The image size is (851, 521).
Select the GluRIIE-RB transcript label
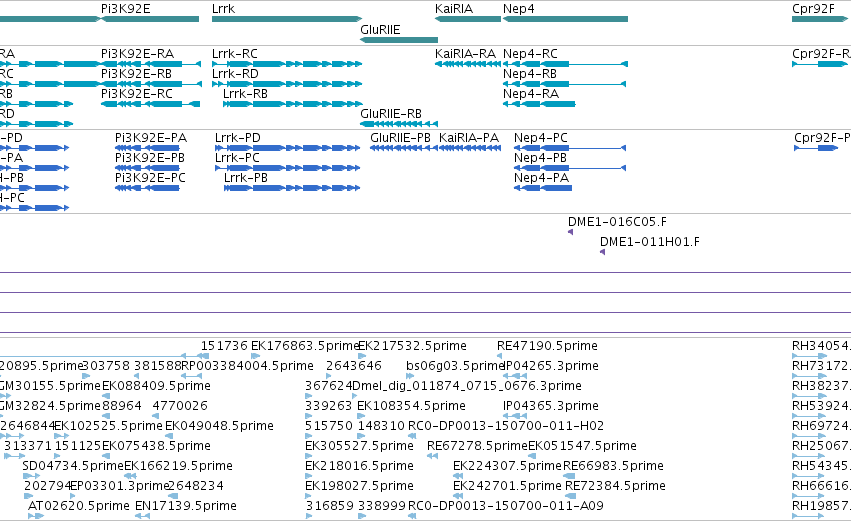tap(391, 114)
